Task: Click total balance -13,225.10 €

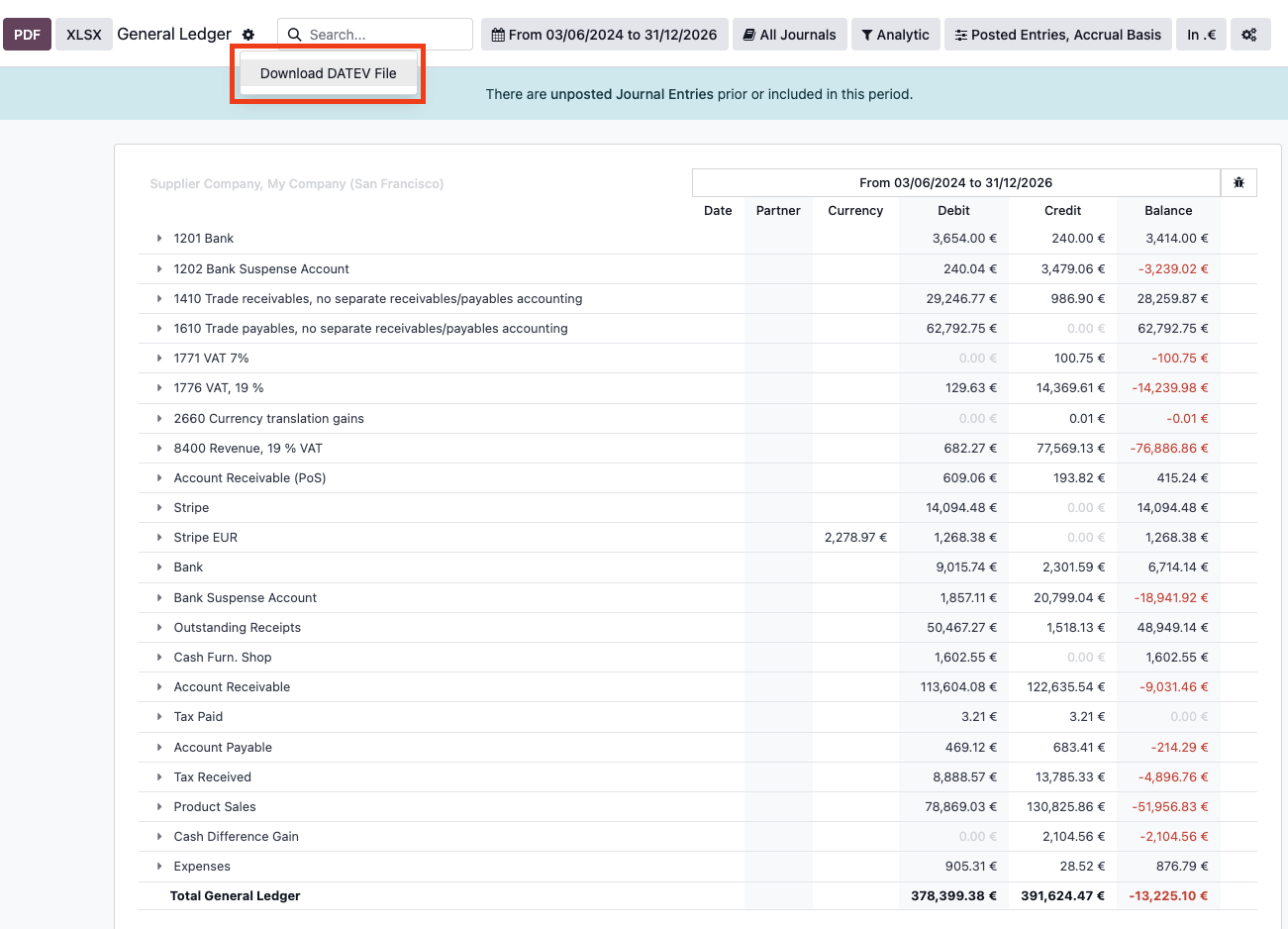Action: [x=1168, y=896]
